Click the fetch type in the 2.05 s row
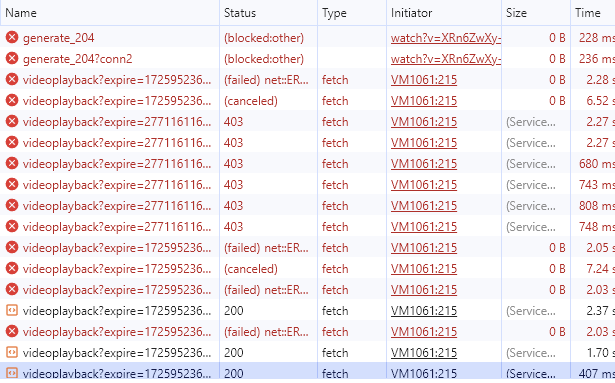Screen dimensions: 615x383 pos(335,248)
